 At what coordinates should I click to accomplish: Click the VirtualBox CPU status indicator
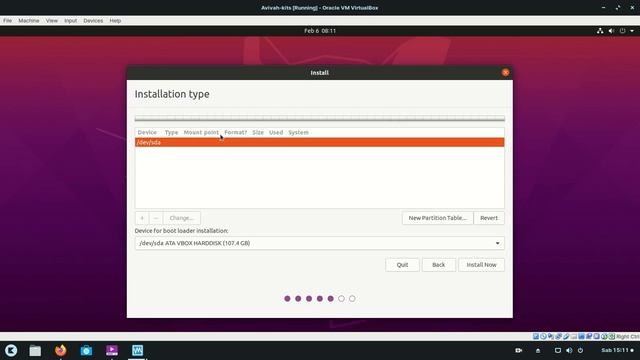[x=596, y=336]
